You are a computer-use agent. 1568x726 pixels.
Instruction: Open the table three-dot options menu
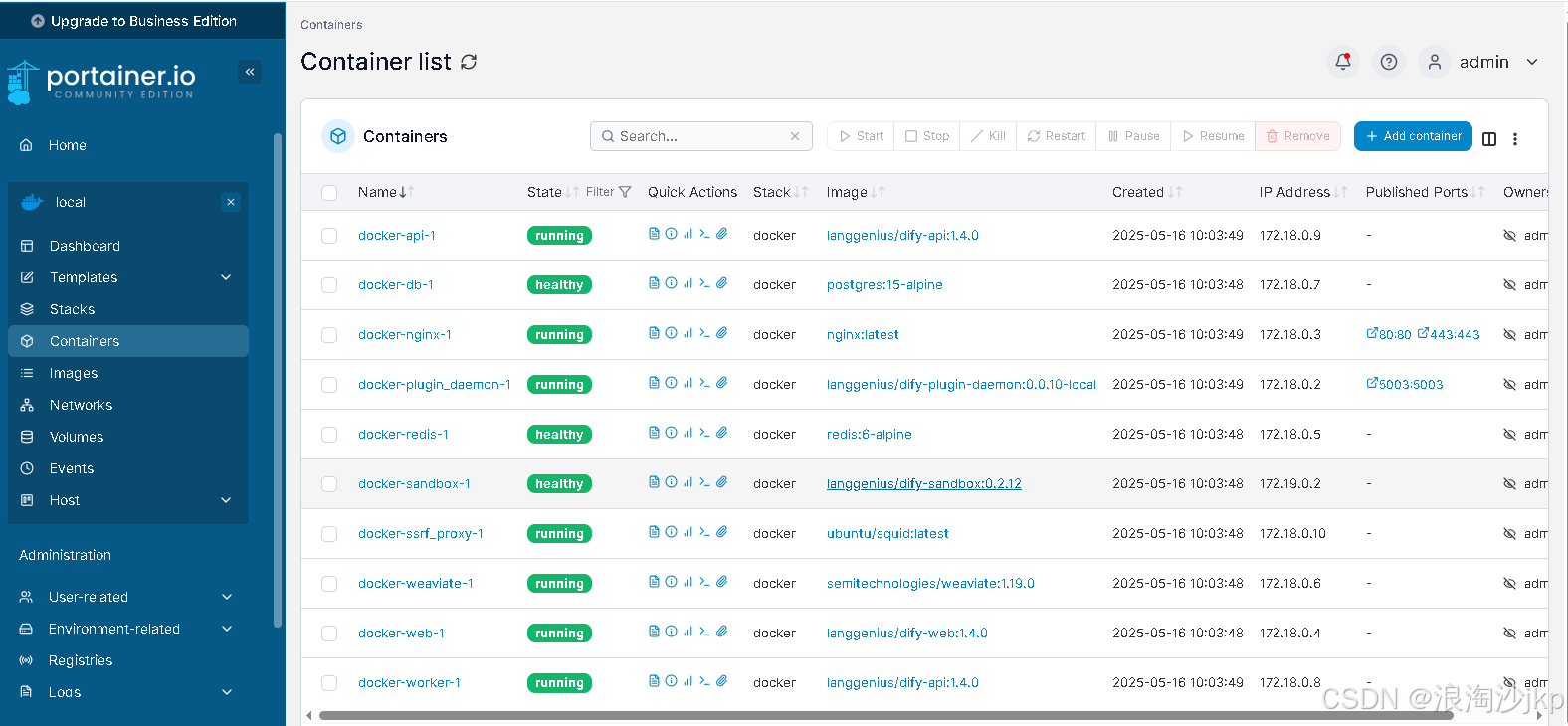coord(1515,139)
